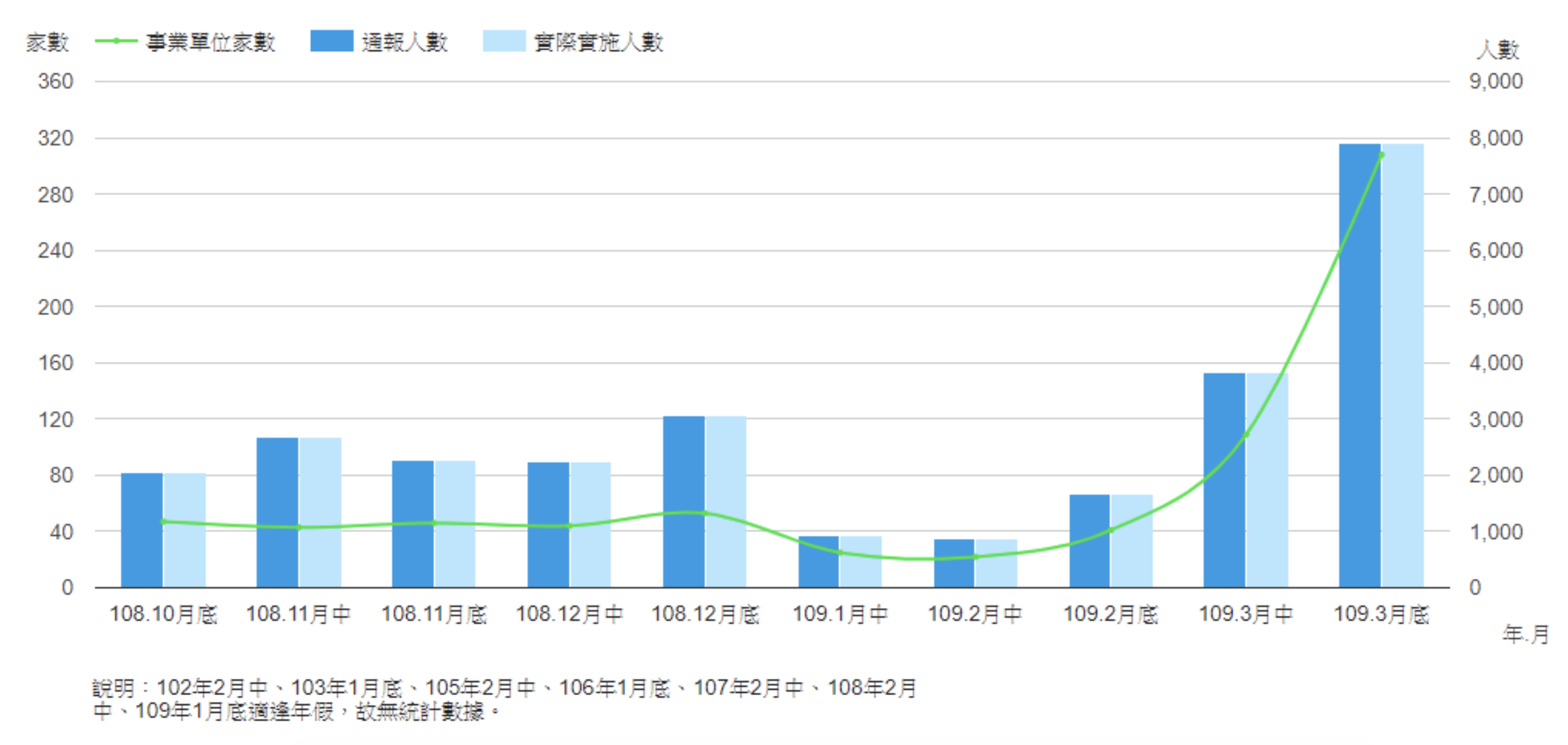Toggle the 事業單位家數 legend label
Screen dimensions: 1568x745
[211, 42]
